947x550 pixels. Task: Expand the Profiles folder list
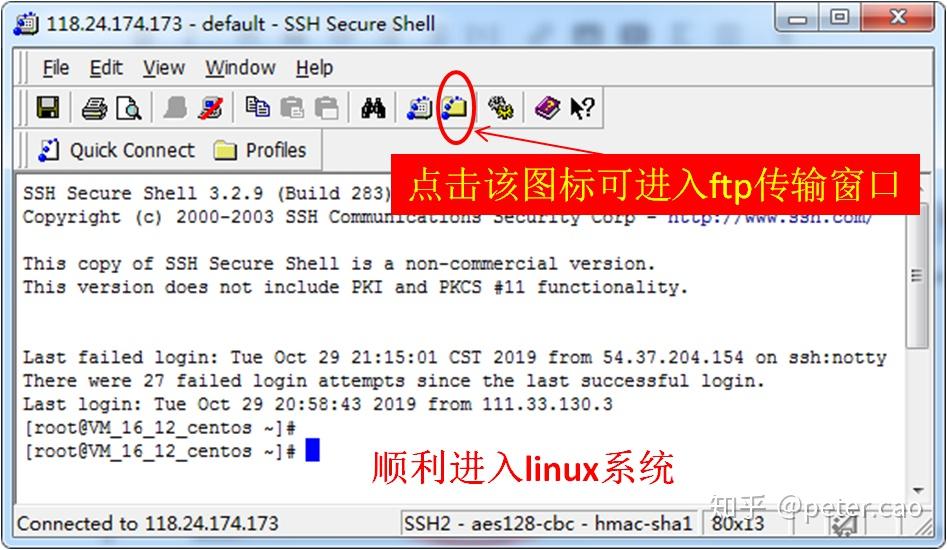[260, 150]
